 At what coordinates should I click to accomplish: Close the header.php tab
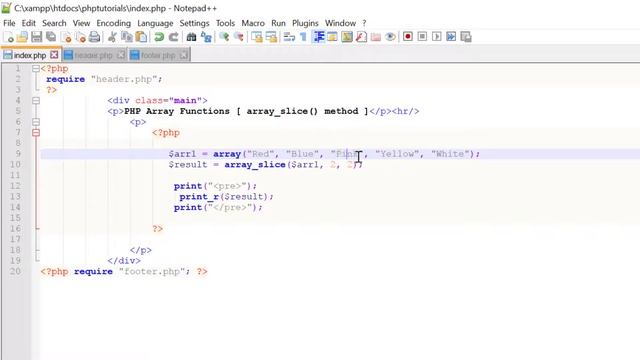[x=121, y=55]
